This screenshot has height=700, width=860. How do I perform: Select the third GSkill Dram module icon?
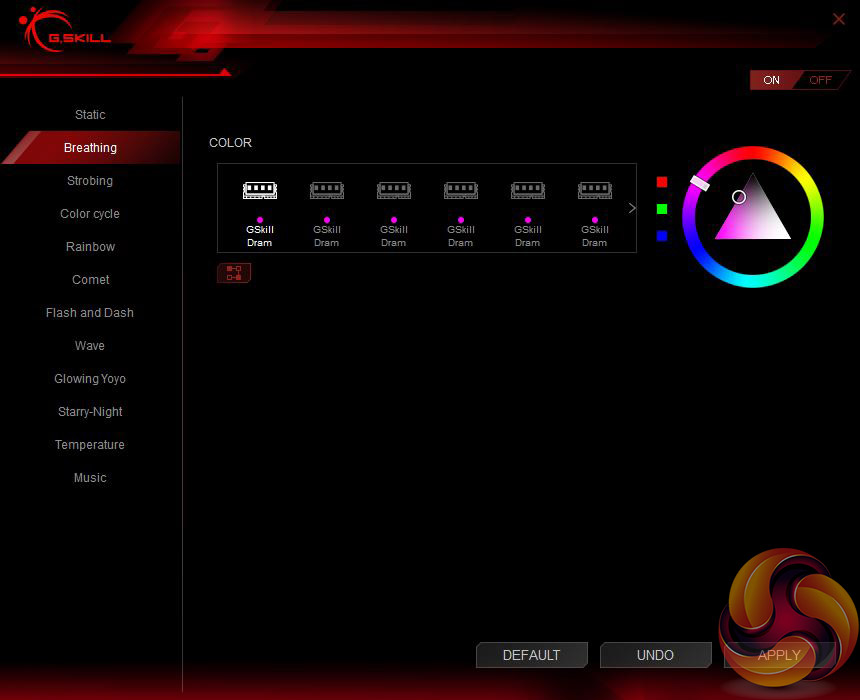393,190
